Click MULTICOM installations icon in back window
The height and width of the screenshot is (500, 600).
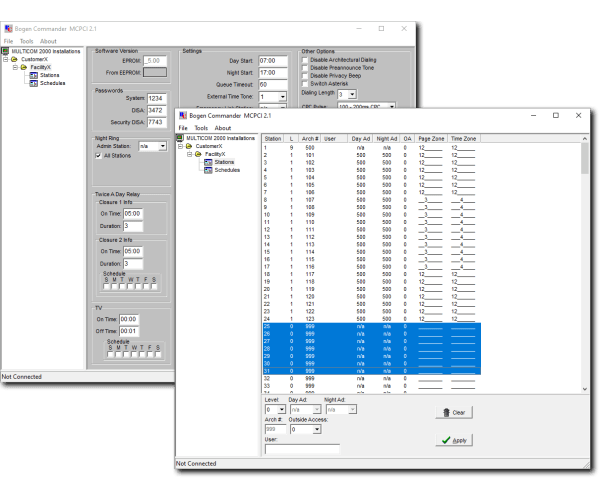pos(5,51)
